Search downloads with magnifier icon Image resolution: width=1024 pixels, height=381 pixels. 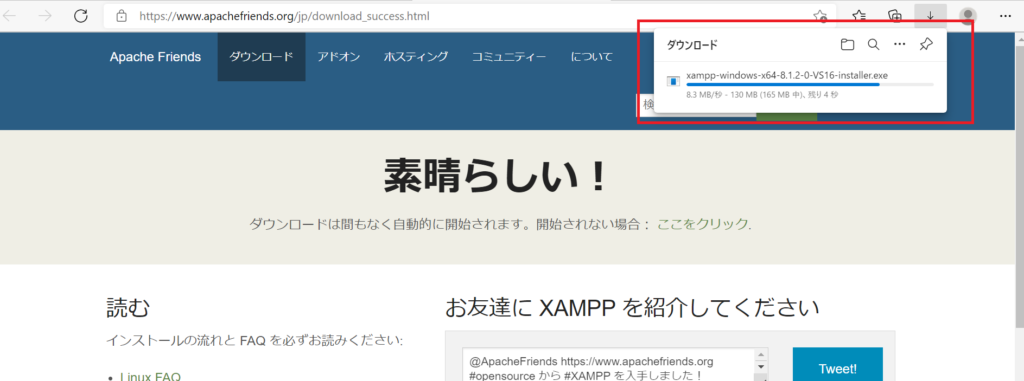tap(873, 44)
